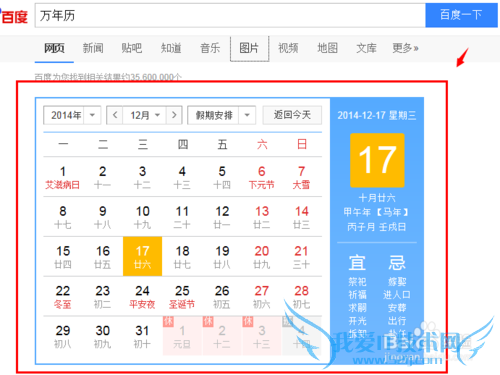Select December 20 in calendar

(262, 257)
